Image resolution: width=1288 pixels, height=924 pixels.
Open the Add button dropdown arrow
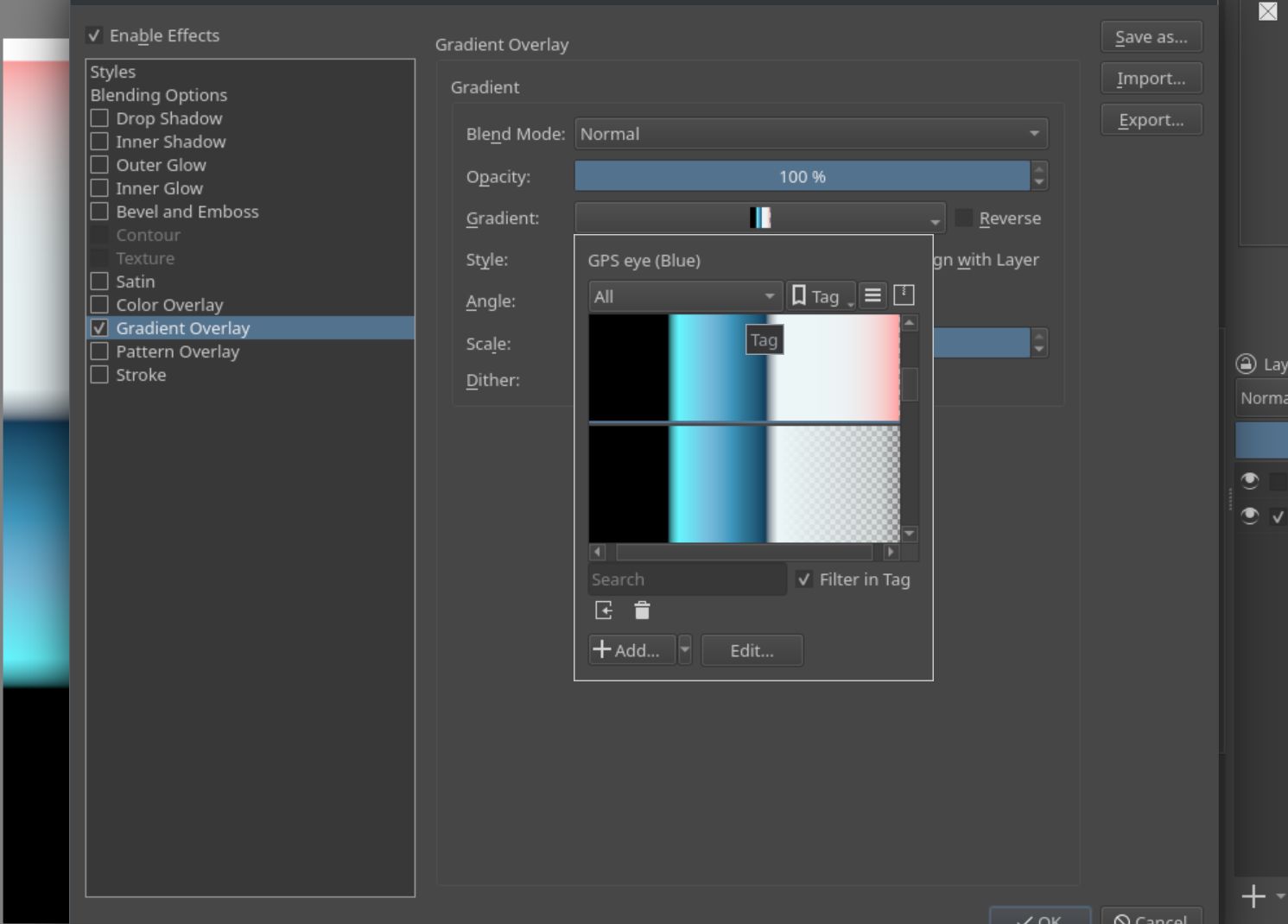coord(685,649)
